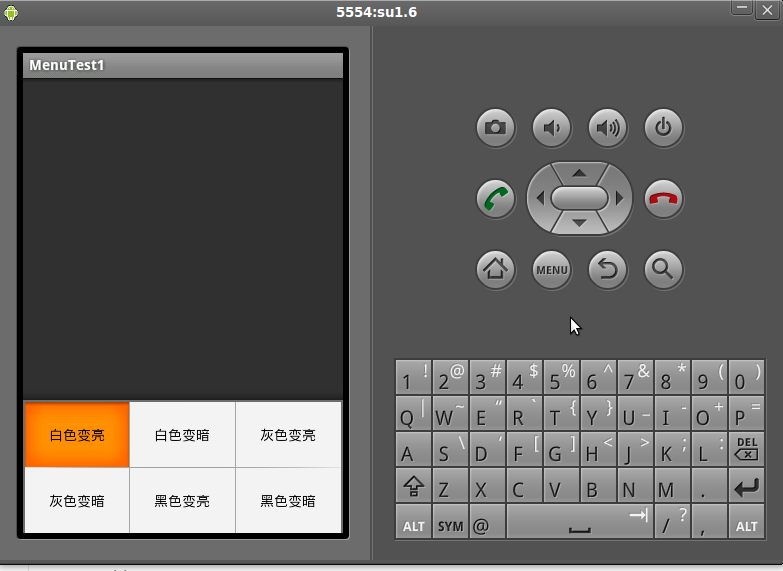Click the T key
The image size is (783, 571).
[x=561, y=413]
